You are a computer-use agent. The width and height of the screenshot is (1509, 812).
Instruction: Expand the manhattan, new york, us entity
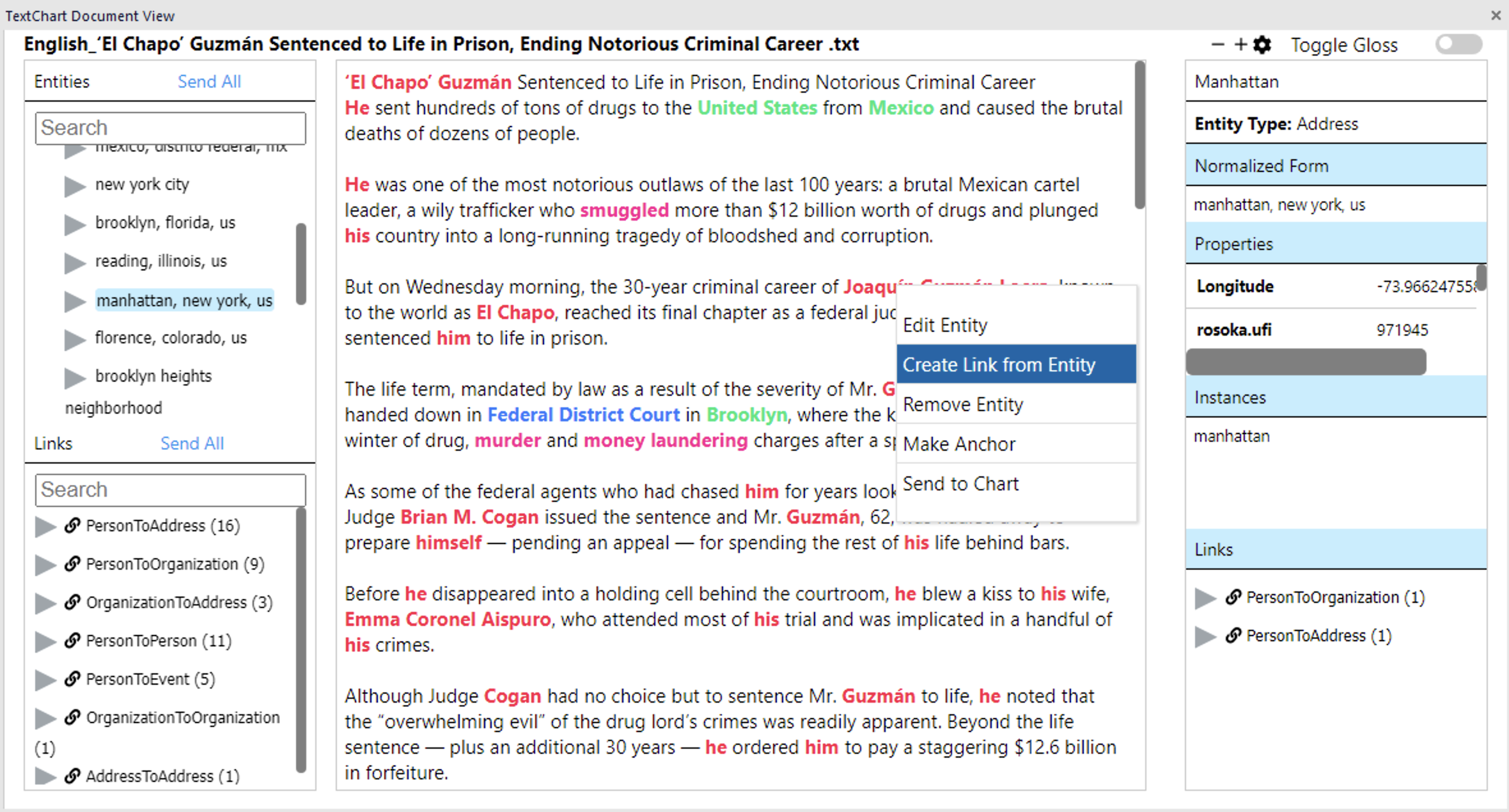point(75,301)
